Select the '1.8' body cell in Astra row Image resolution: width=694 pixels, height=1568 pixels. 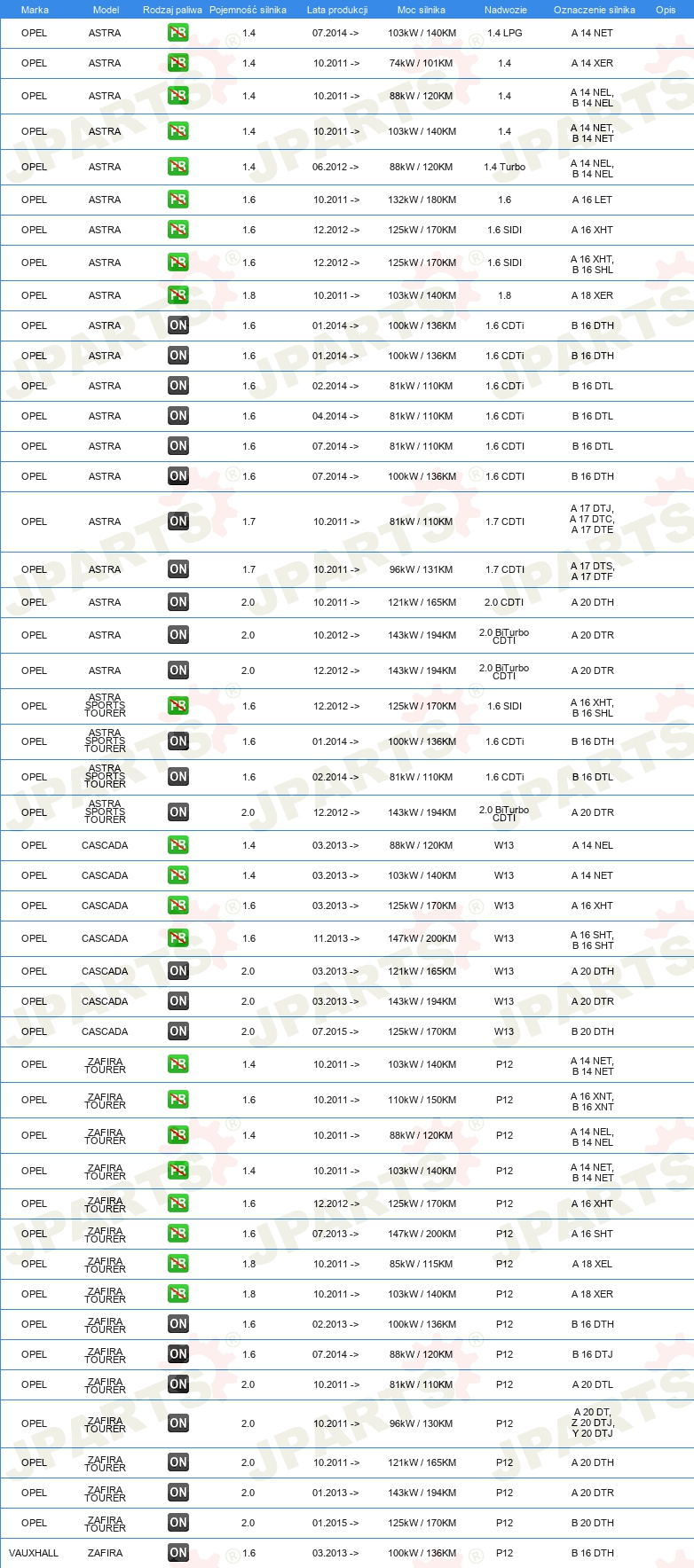tap(505, 295)
